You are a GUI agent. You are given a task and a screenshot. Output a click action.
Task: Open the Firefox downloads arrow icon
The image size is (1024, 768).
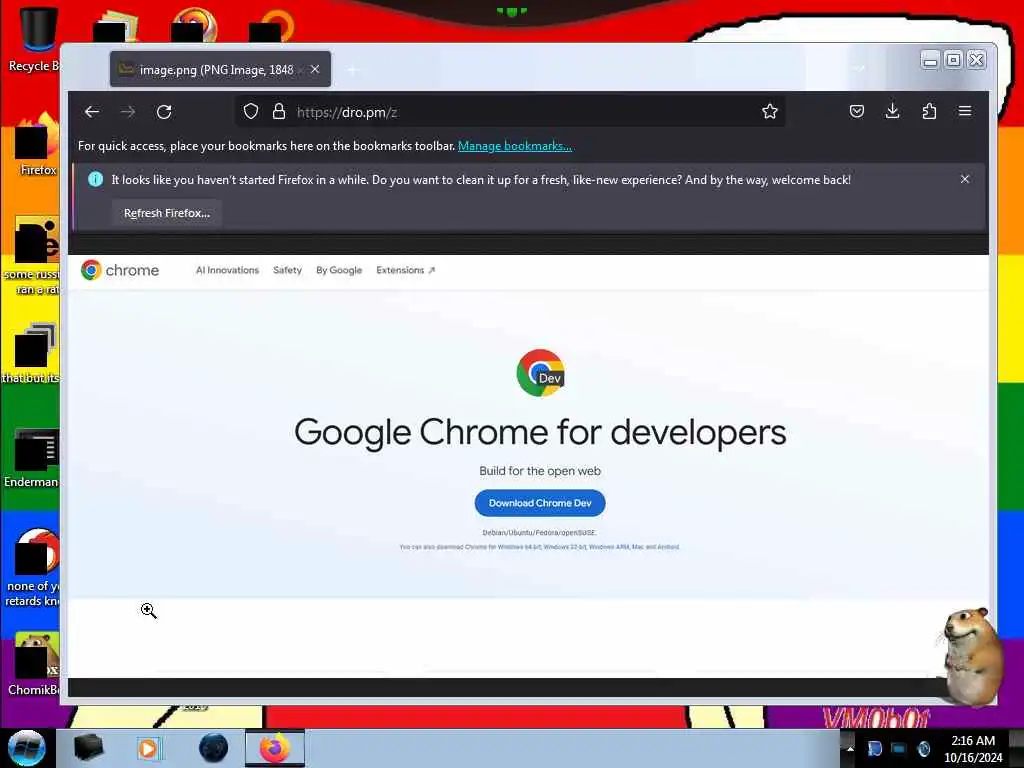893,112
